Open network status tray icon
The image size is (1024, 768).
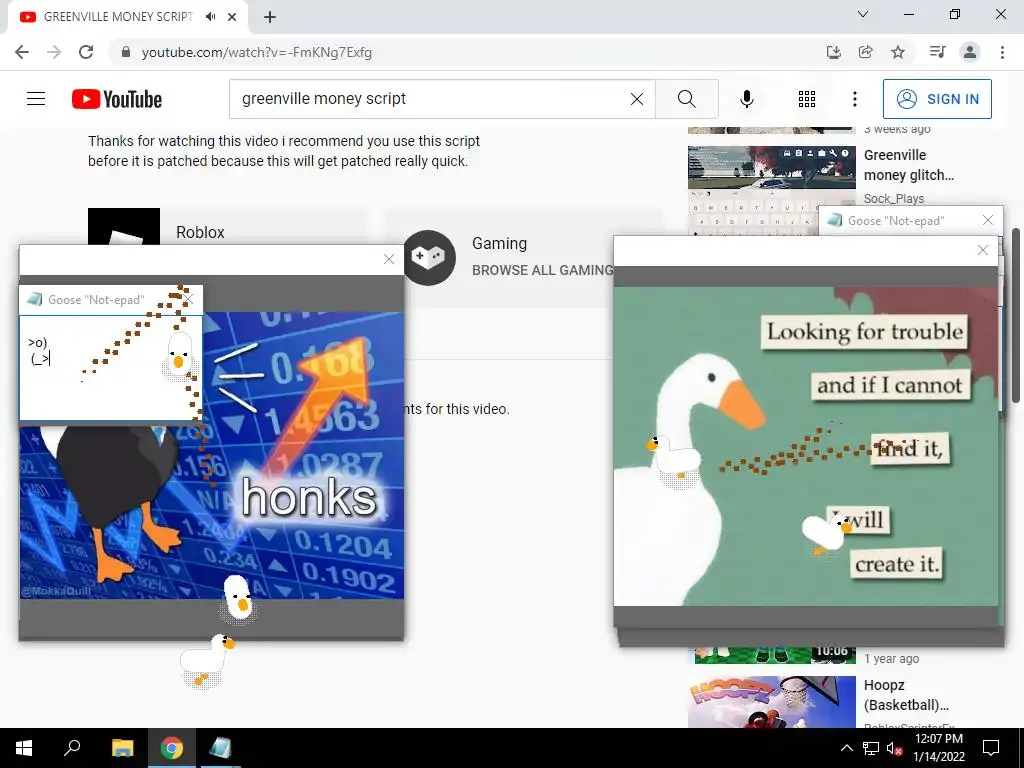click(871, 748)
